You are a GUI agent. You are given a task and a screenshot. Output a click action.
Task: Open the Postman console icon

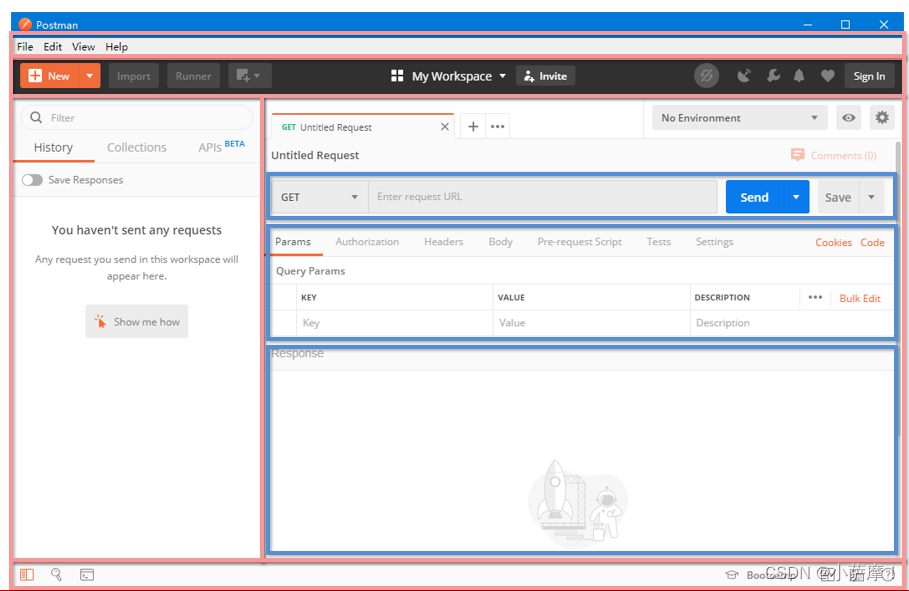pyautogui.click(x=87, y=574)
